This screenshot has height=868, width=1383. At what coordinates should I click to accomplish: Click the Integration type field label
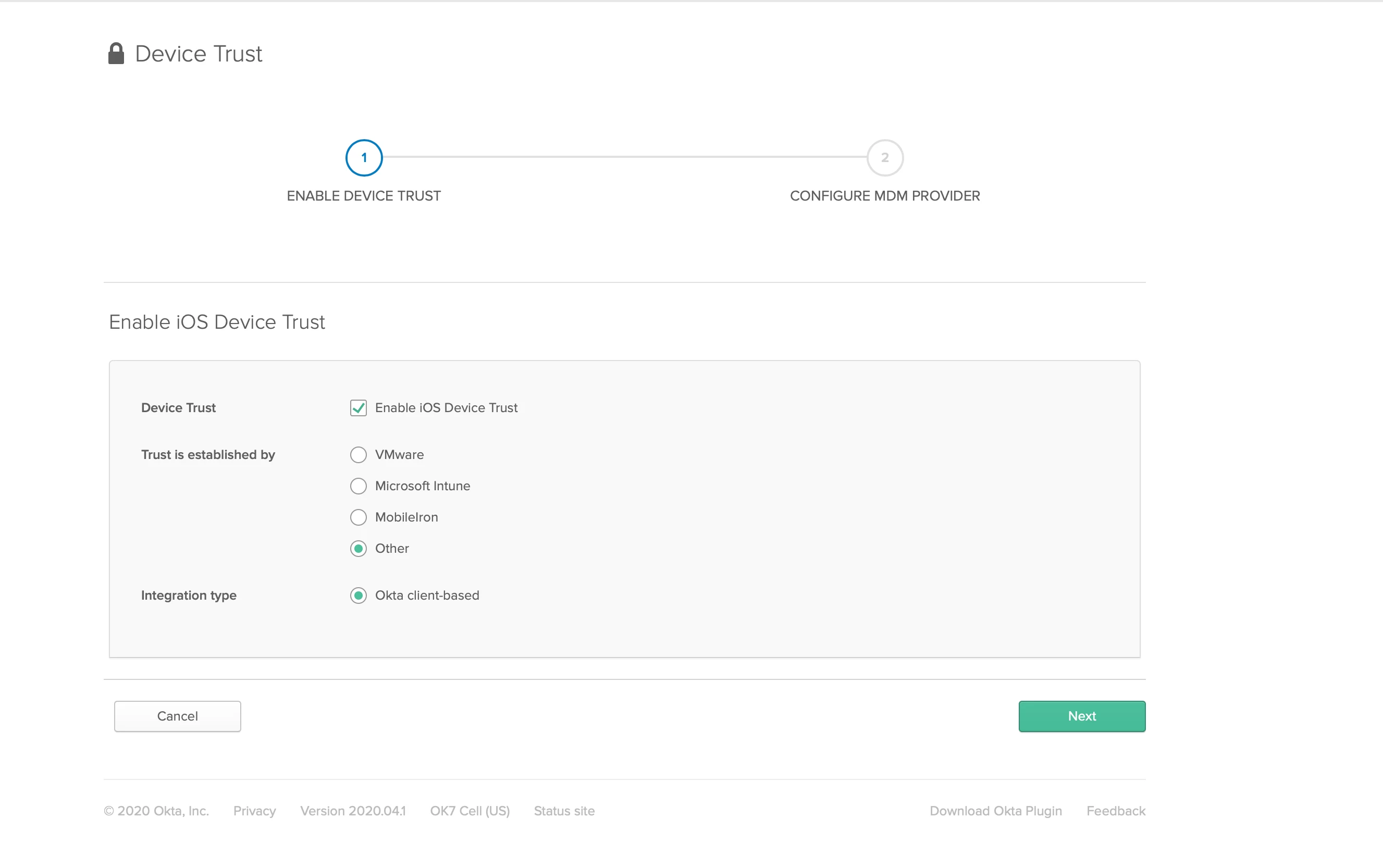point(189,596)
